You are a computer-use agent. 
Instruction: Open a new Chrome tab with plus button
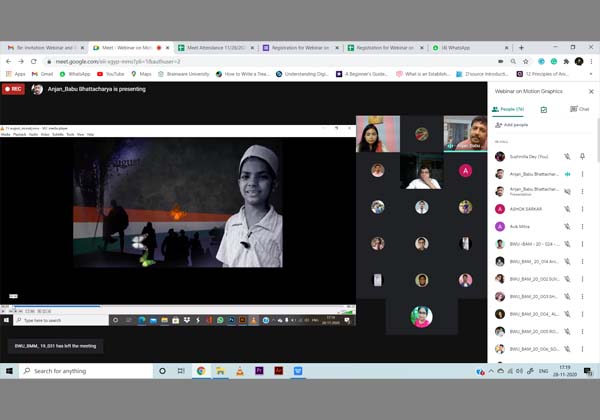(521, 48)
